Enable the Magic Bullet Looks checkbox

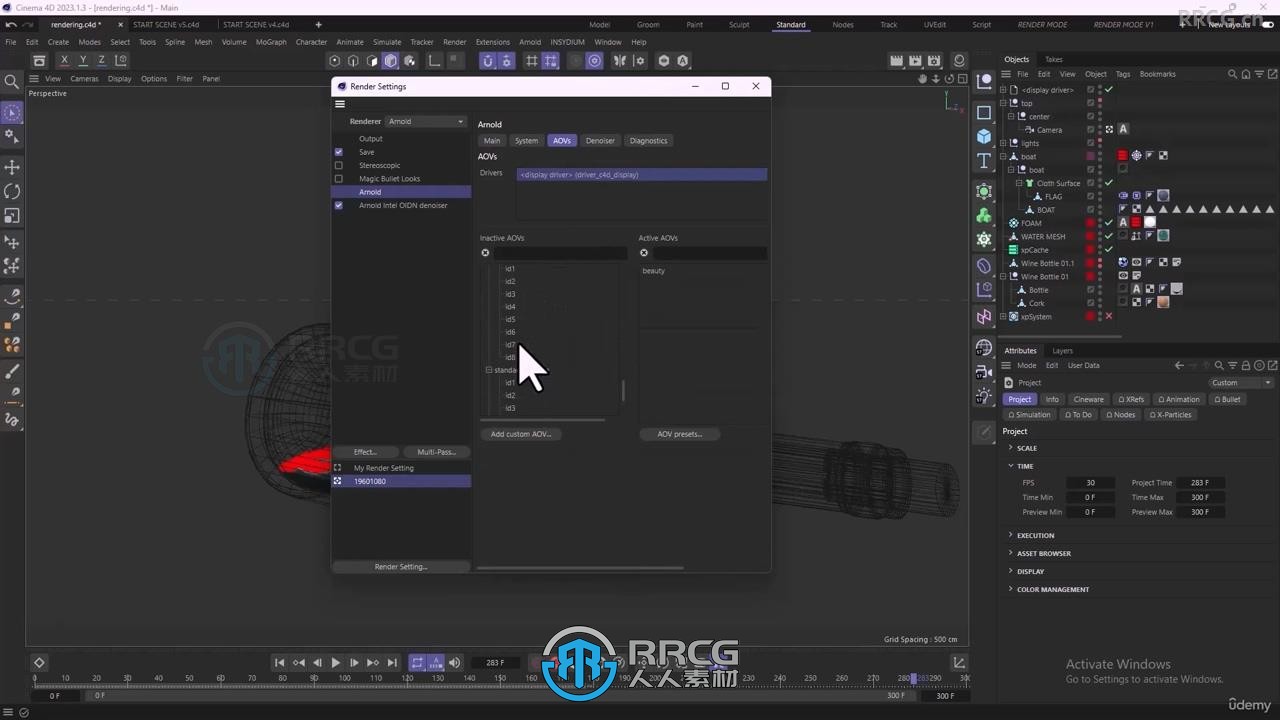[x=338, y=179]
